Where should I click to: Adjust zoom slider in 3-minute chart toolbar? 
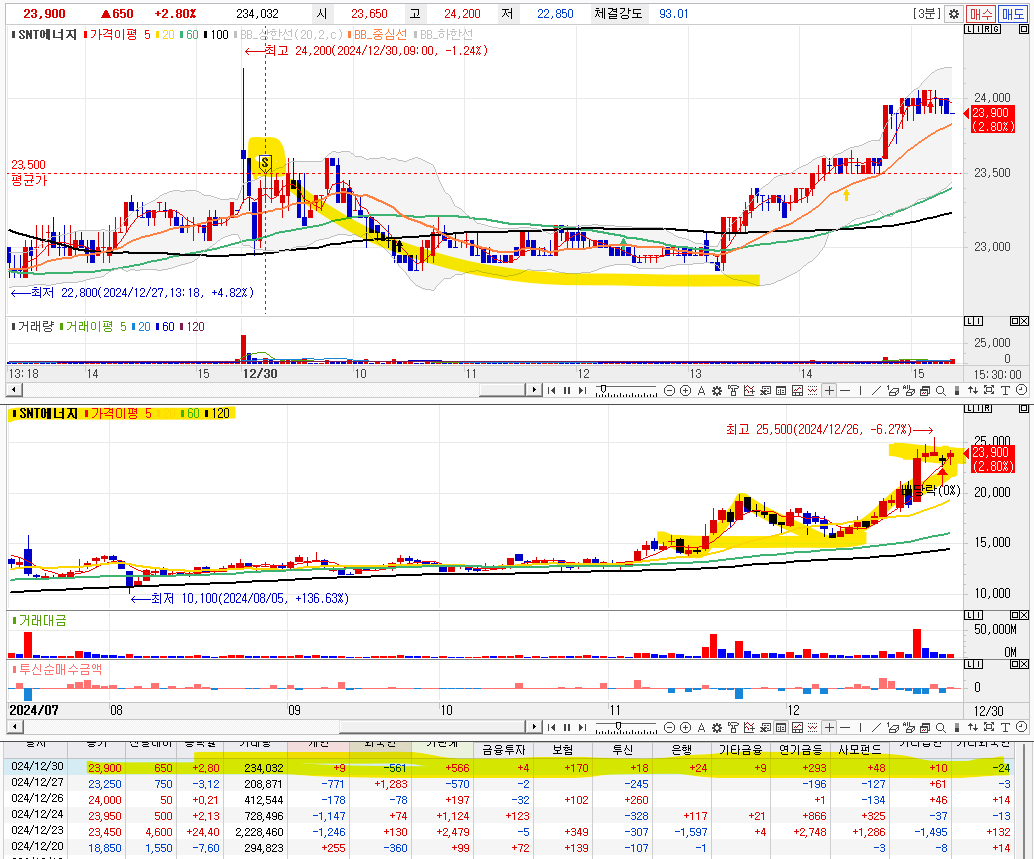click(x=603, y=389)
